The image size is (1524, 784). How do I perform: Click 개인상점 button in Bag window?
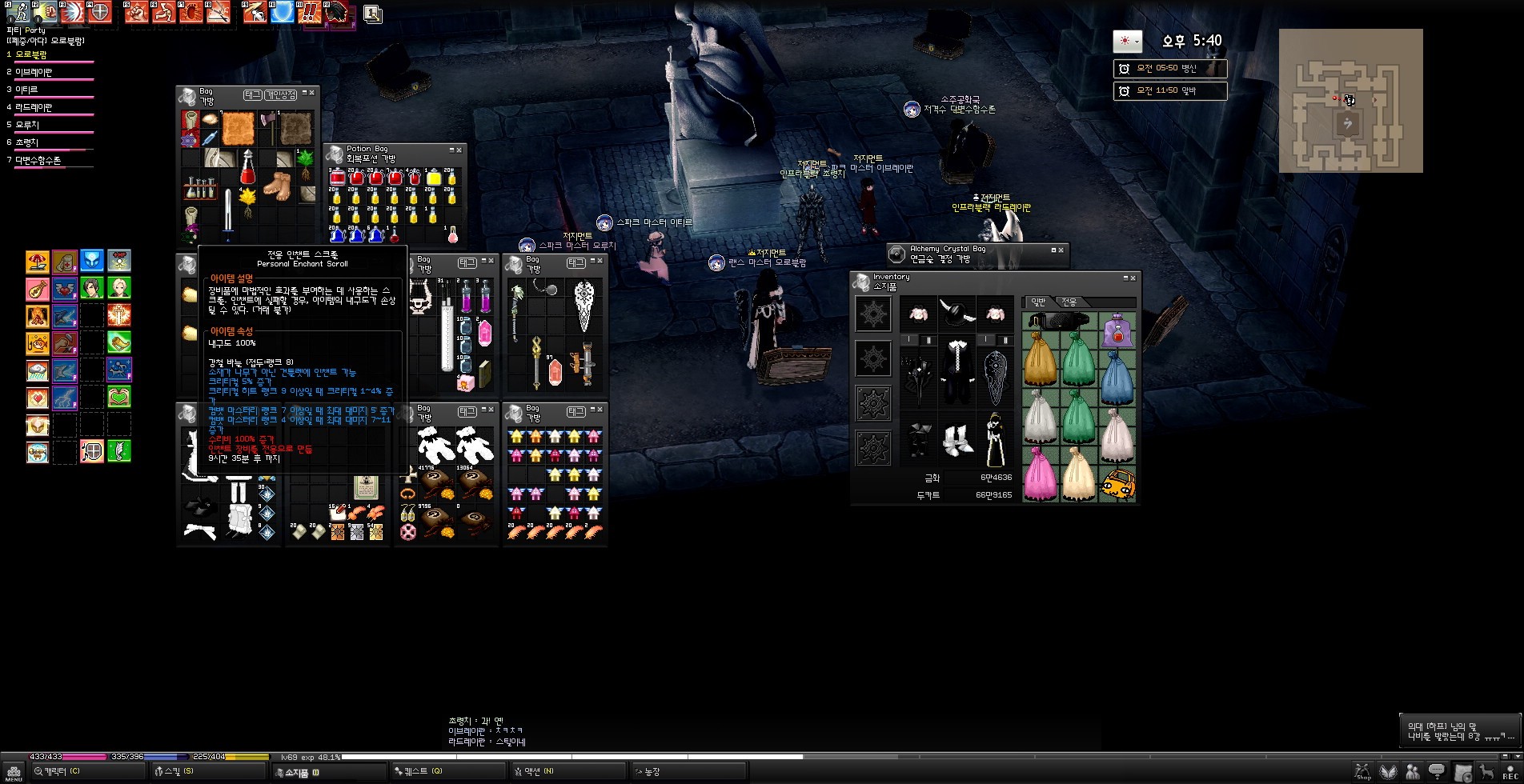[281, 94]
